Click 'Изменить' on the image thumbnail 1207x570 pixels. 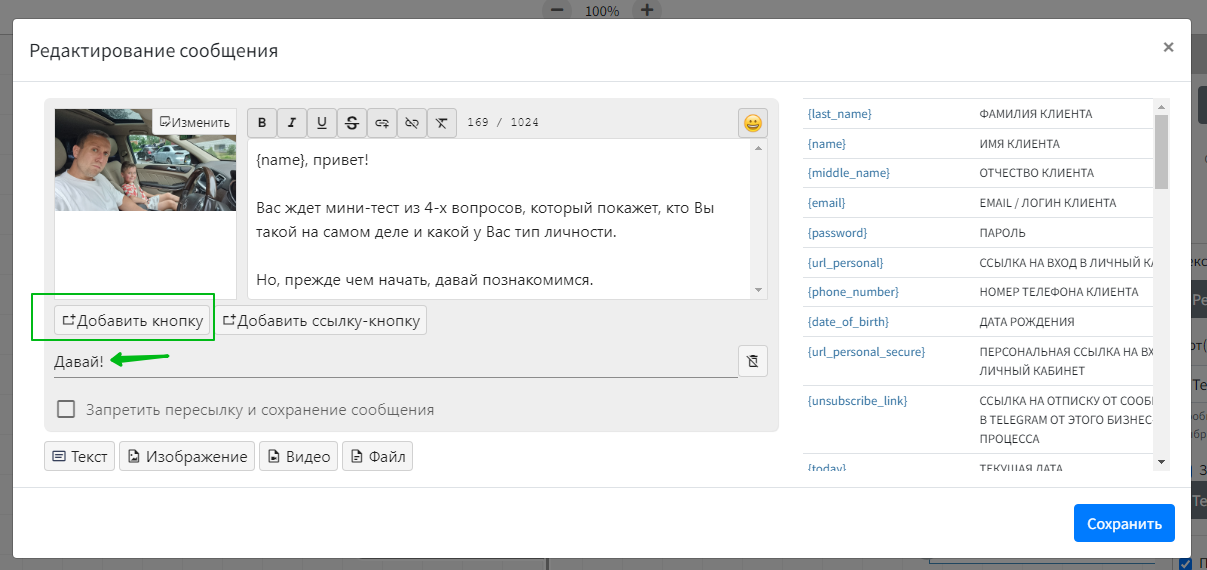click(195, 122)
